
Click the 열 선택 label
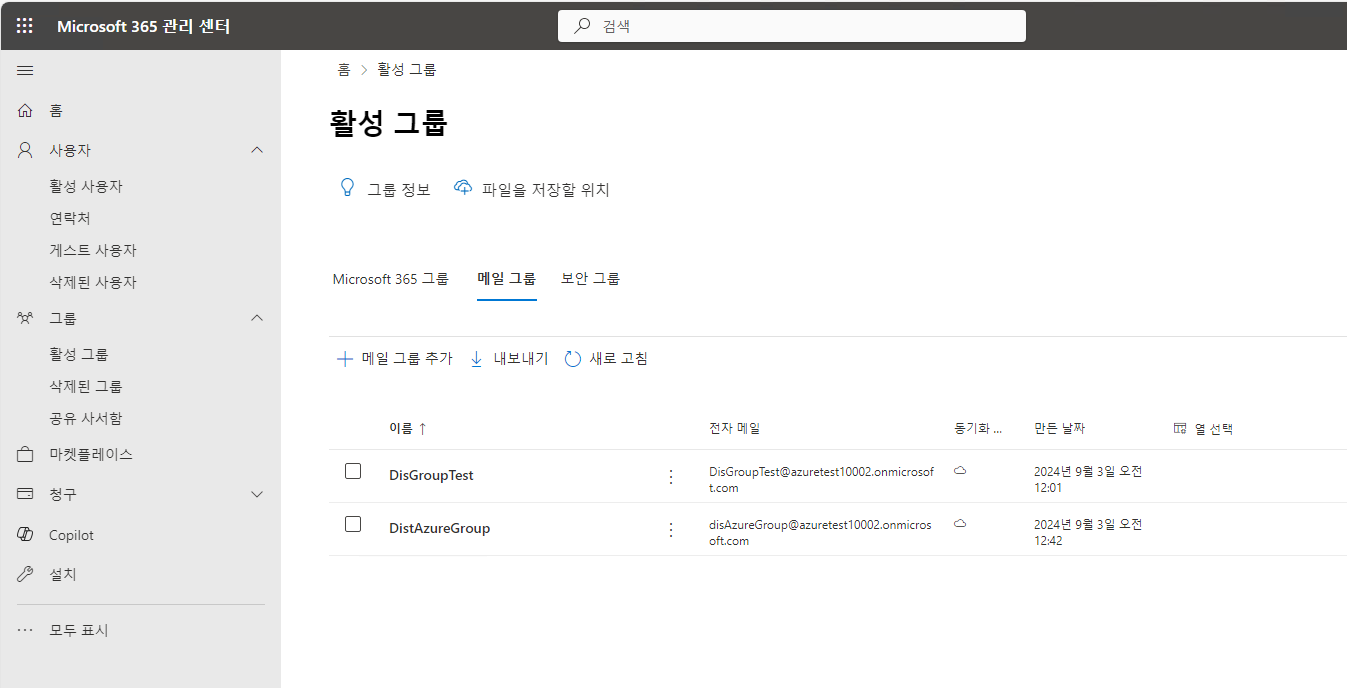[x=1213, y=428]
